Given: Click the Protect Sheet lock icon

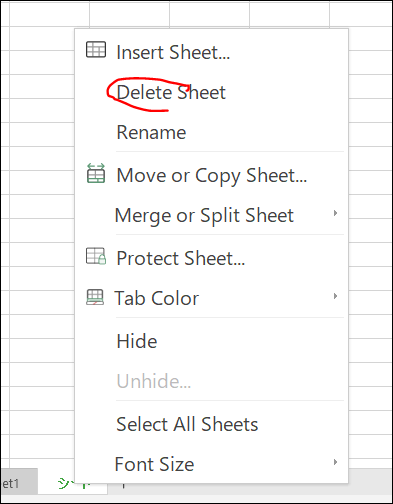Looking at the screenshot, I should pyautogui.click(x=96, y=256).
